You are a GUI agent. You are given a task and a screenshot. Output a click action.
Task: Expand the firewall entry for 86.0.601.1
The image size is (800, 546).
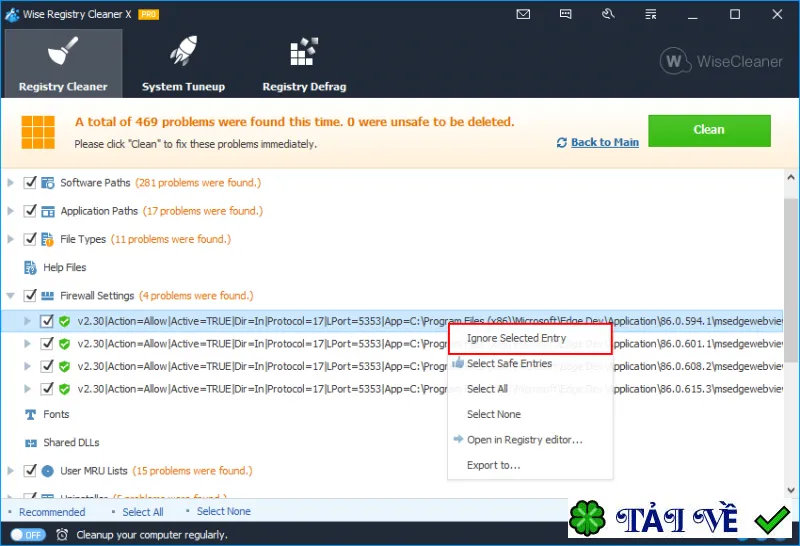coord(28,343)
